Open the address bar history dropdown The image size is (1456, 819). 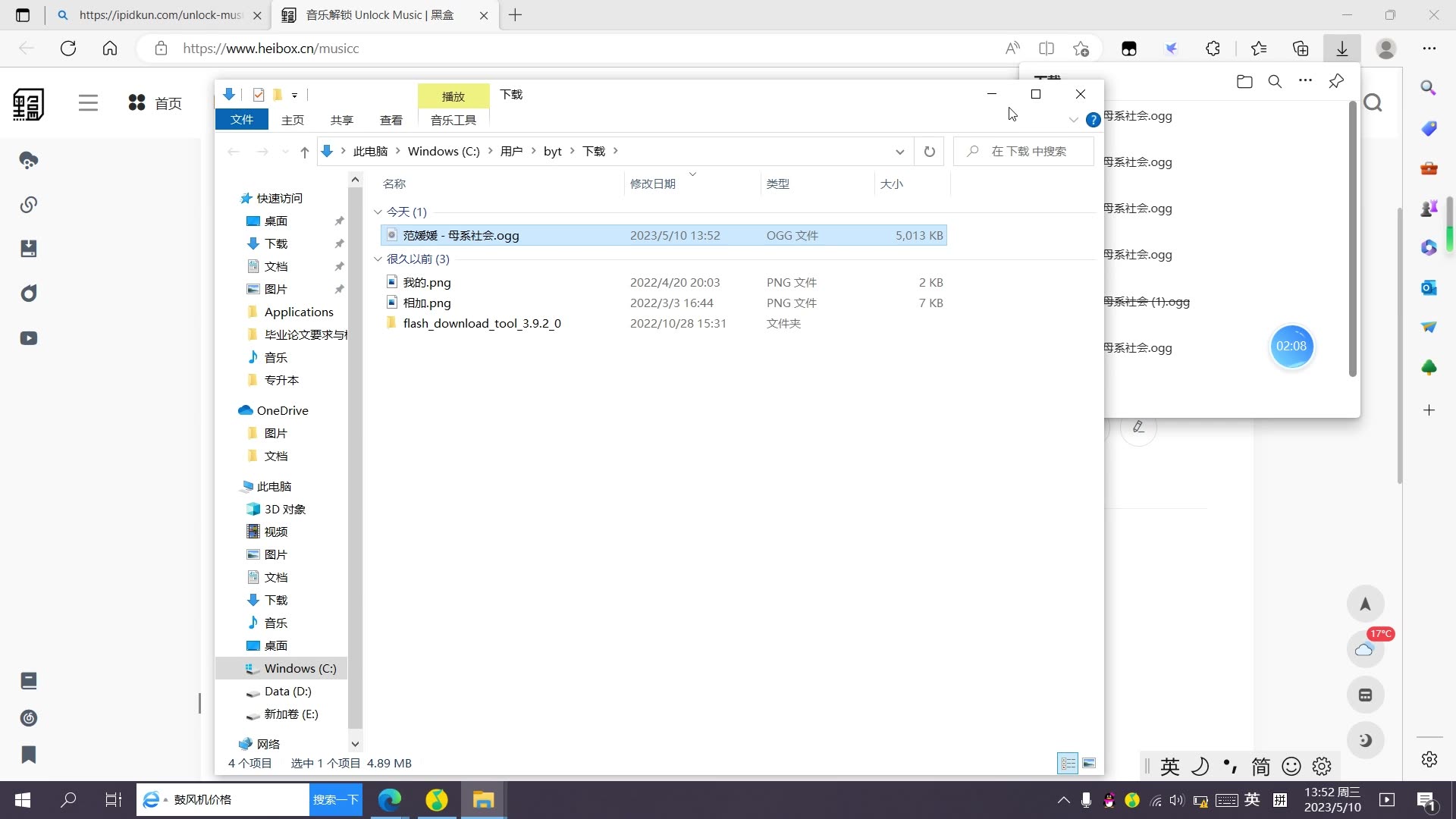click(900, 152)
